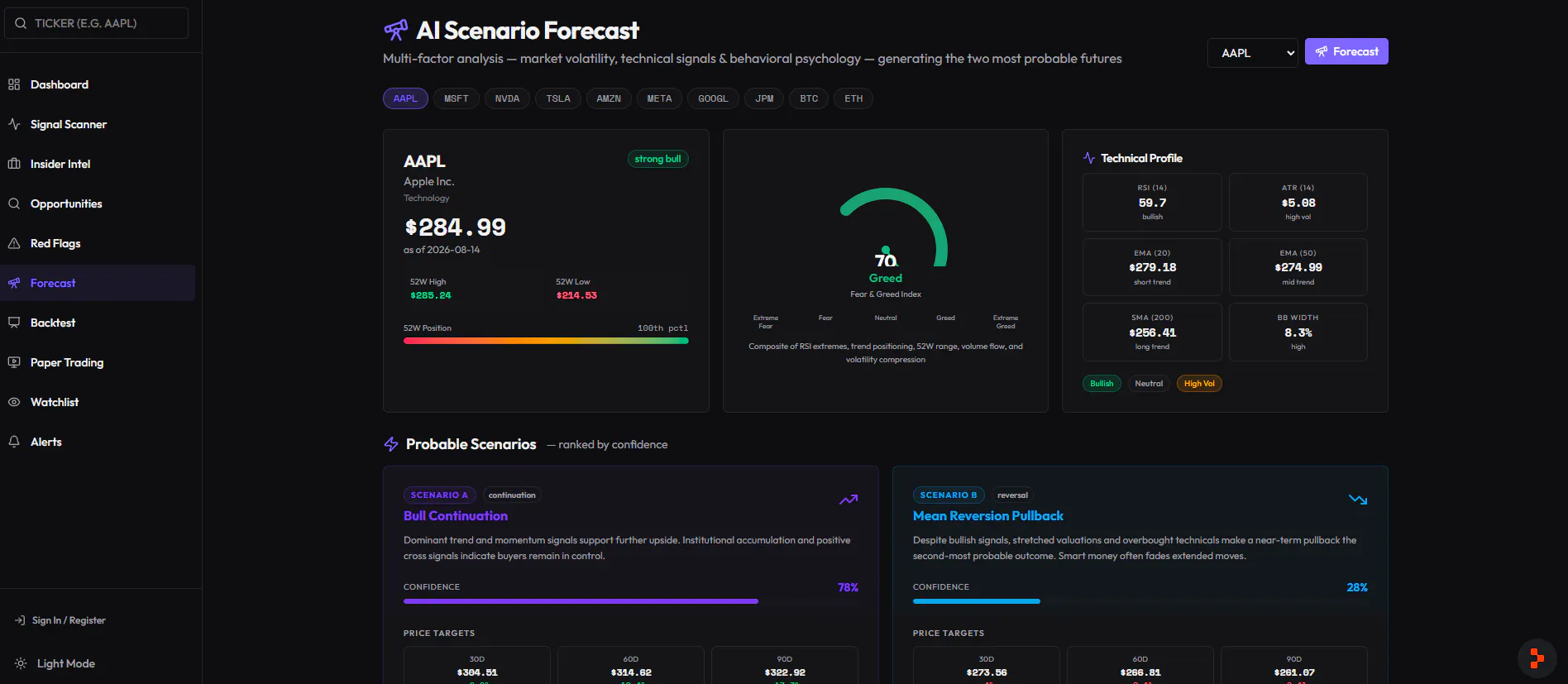Click the EMA (20) metric card
1568x684 pixels.
1152,267
